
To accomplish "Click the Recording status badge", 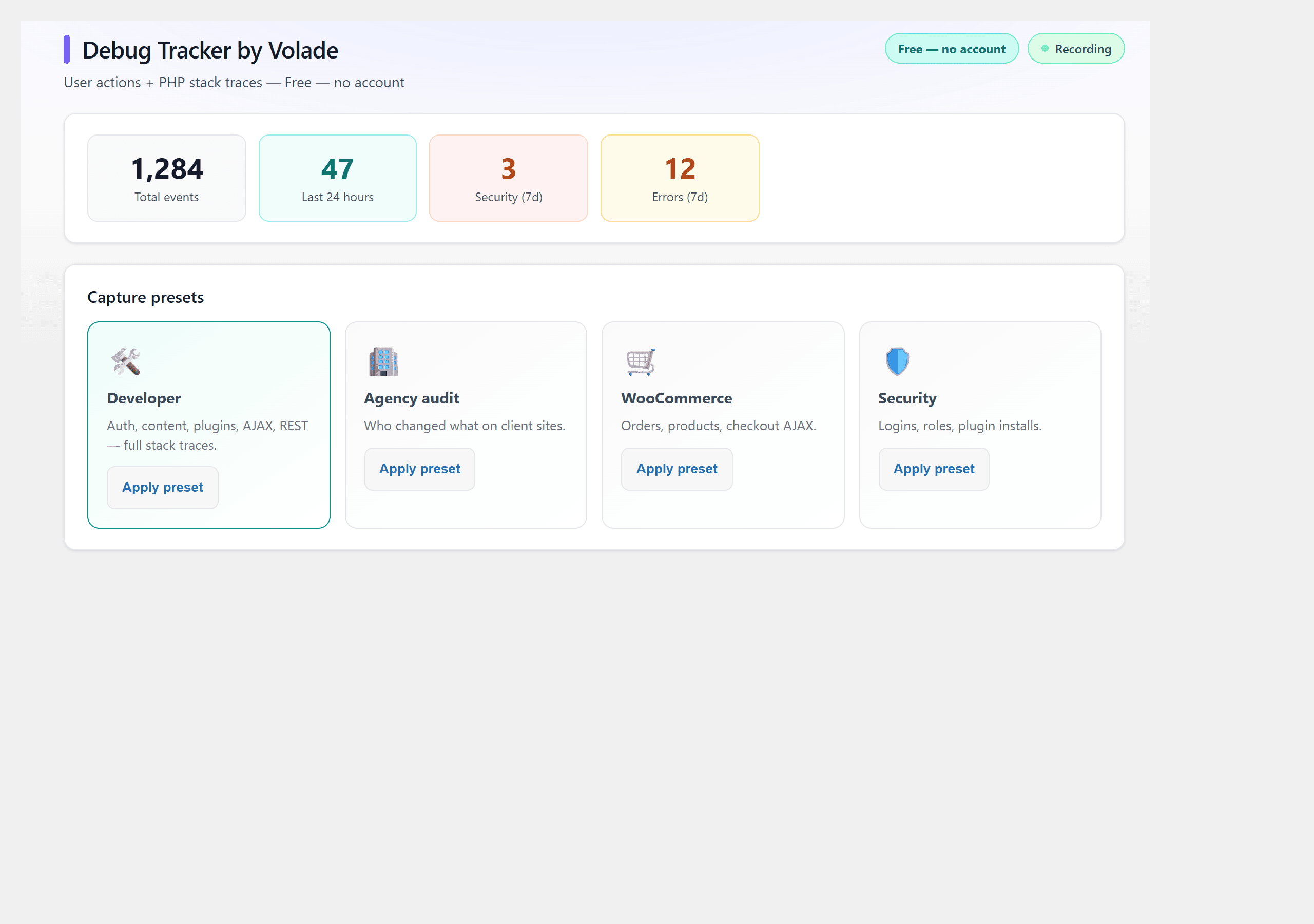I will (1076, 49).
